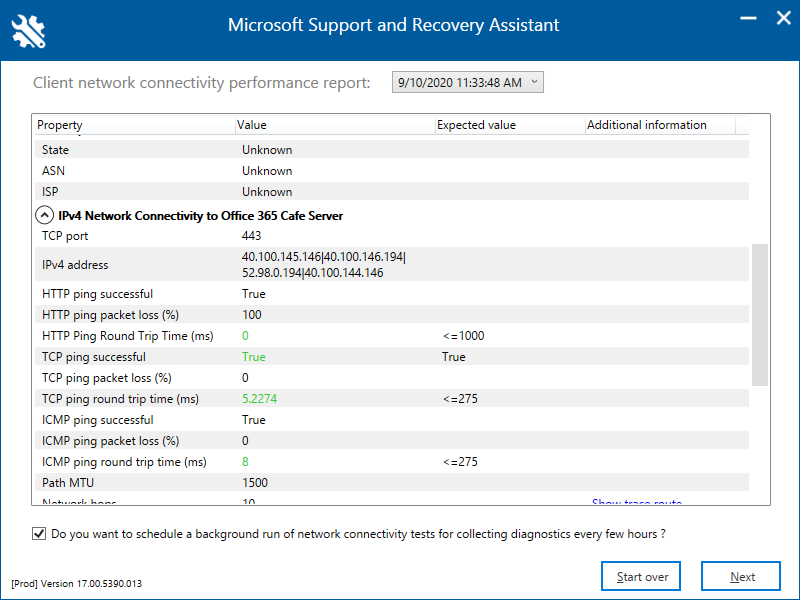Image resolution: width=800 pixels, height=600 pixels.
Task: Click the Client network connectivity performance report label
Action: [202, 83]
